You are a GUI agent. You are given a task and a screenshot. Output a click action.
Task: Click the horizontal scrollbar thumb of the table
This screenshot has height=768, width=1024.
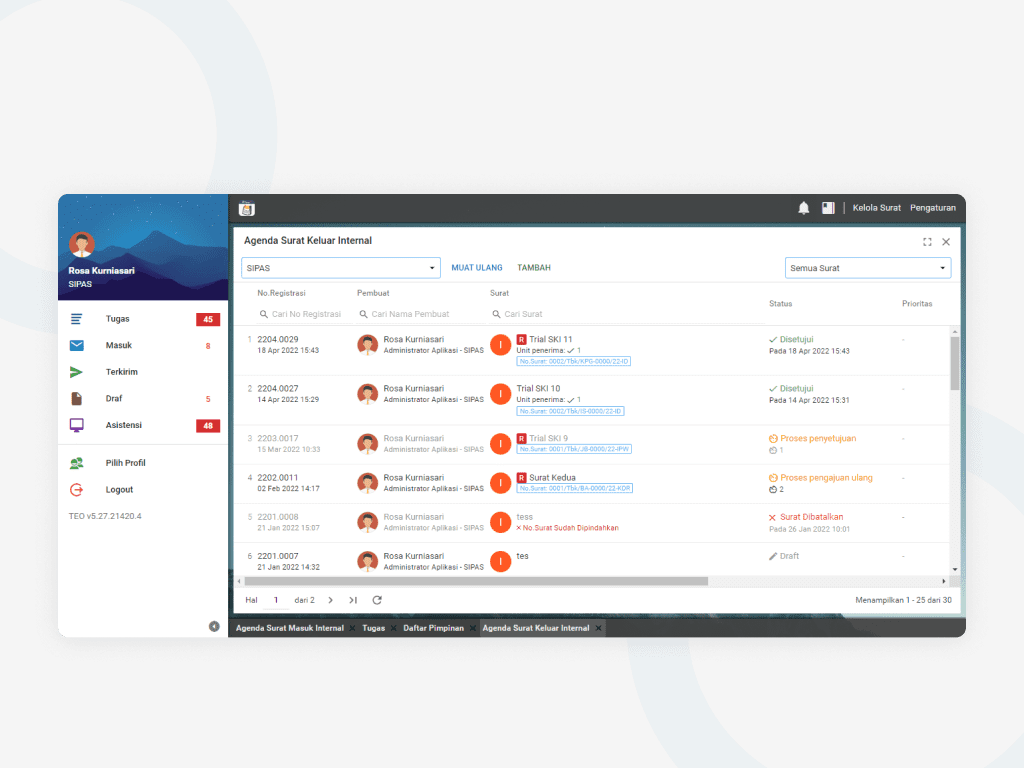point(476,581)
